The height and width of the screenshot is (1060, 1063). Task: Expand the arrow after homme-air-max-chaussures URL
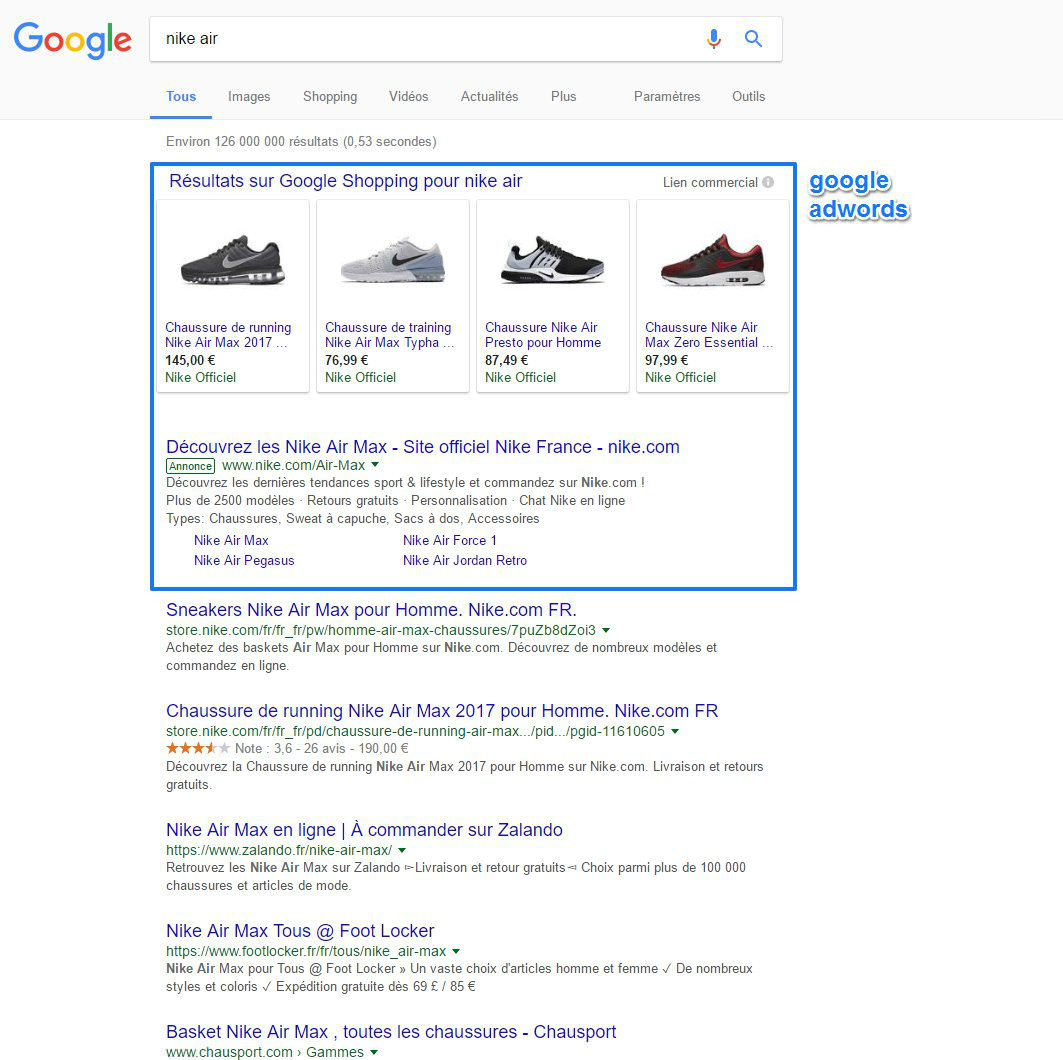tap(606, 630)
